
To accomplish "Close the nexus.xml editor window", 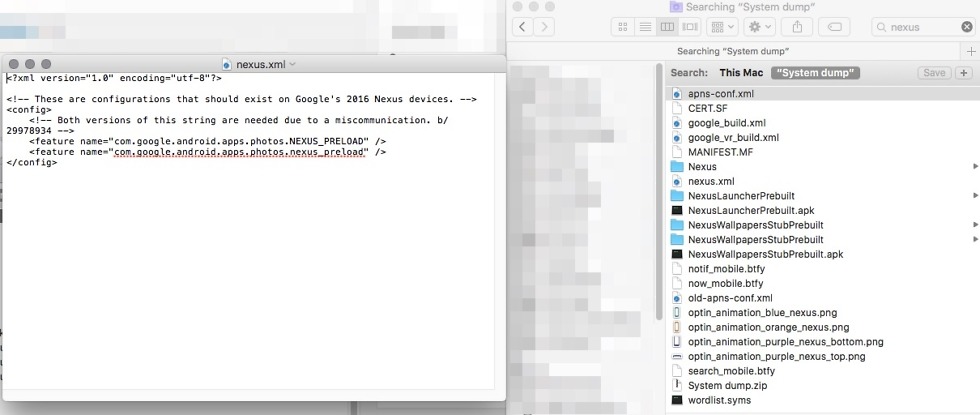I will (x=14, y=64).
